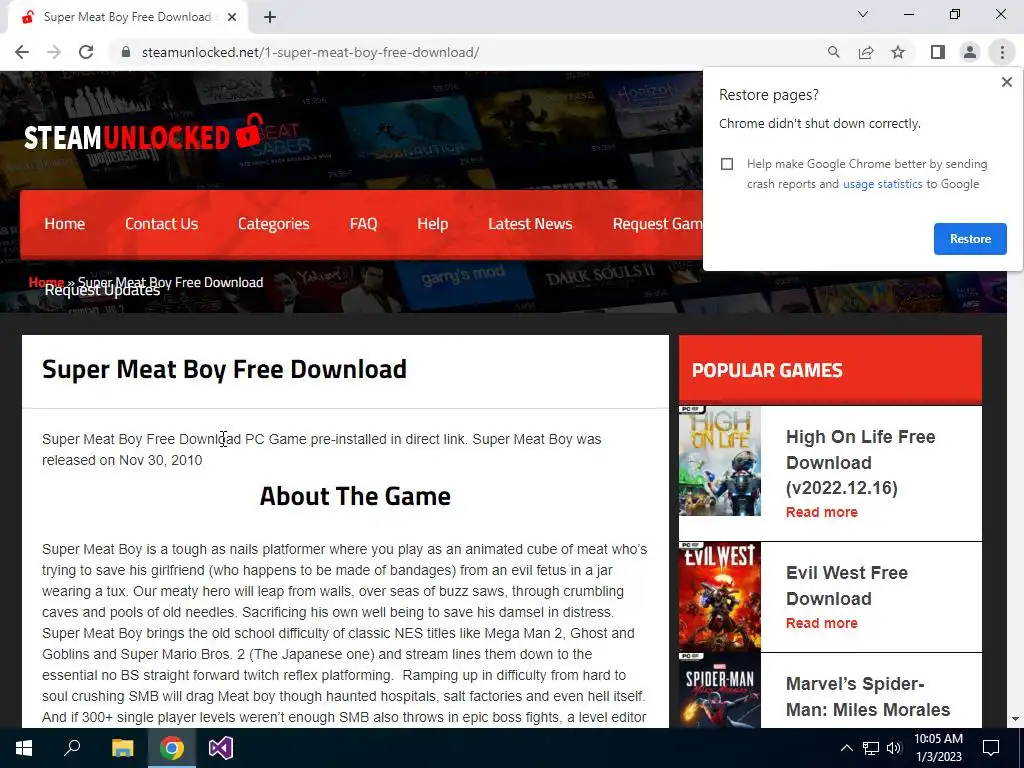View site information via padlock icon

[126, 52]
